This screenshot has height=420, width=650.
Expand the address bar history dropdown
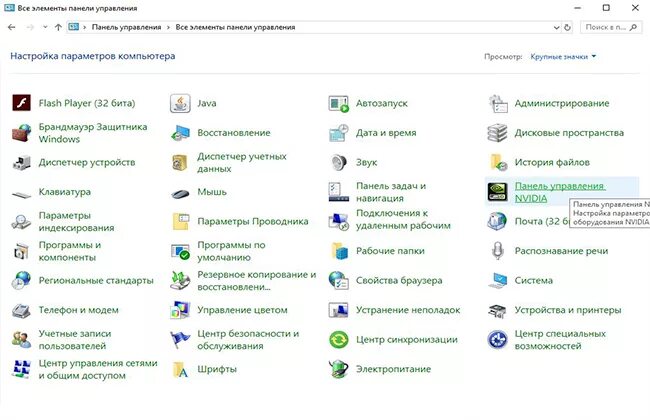point(556,27)
